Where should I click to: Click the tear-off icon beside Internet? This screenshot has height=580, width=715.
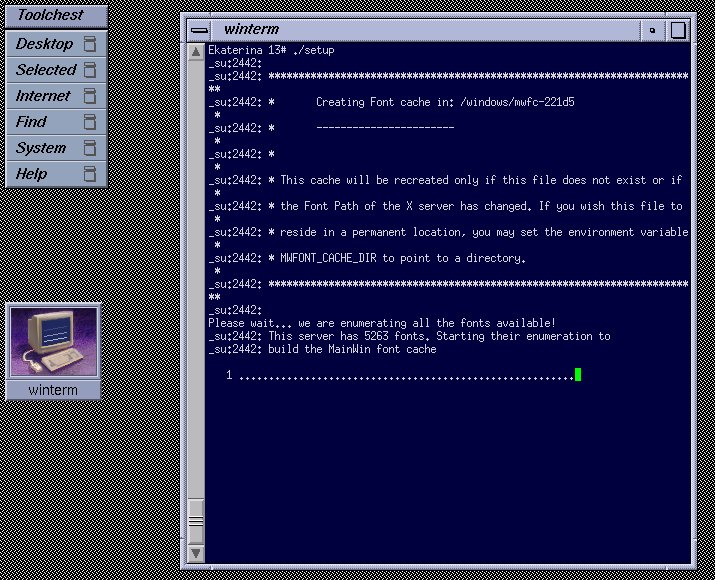[91, 96]
